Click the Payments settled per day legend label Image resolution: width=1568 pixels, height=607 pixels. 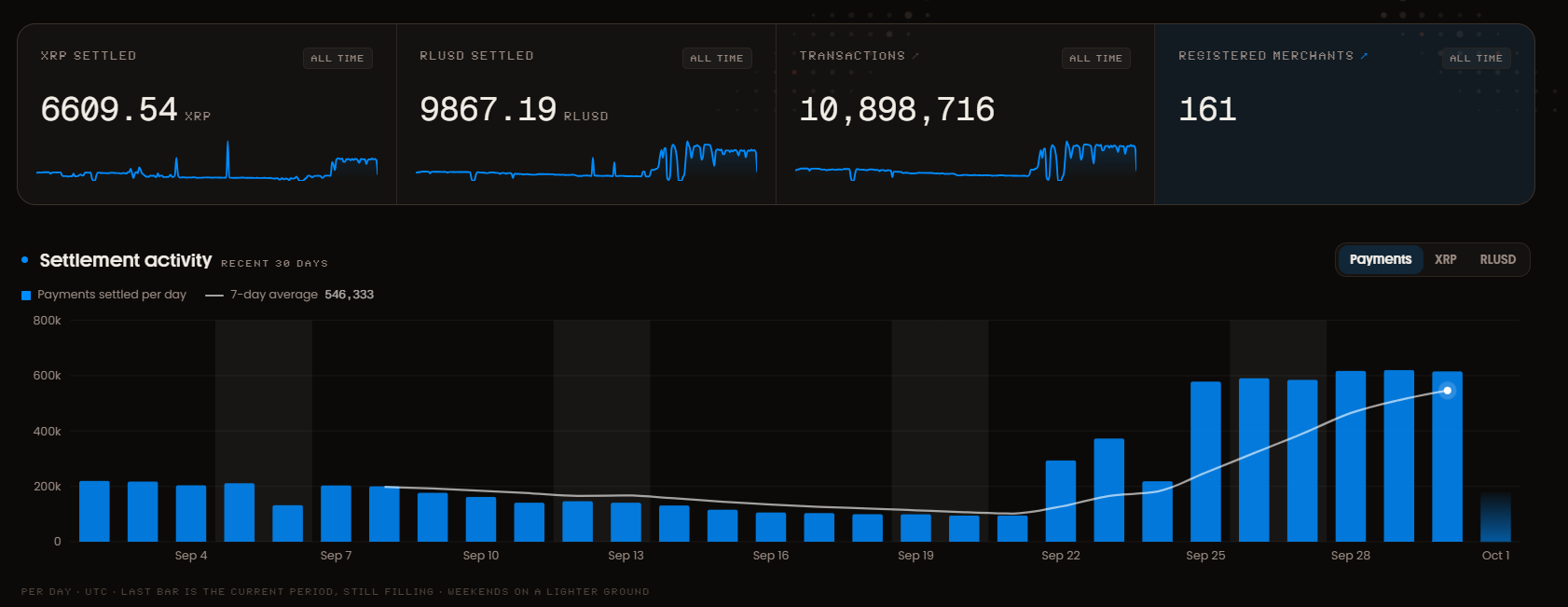pyautogui.click(x=112, y=295)
